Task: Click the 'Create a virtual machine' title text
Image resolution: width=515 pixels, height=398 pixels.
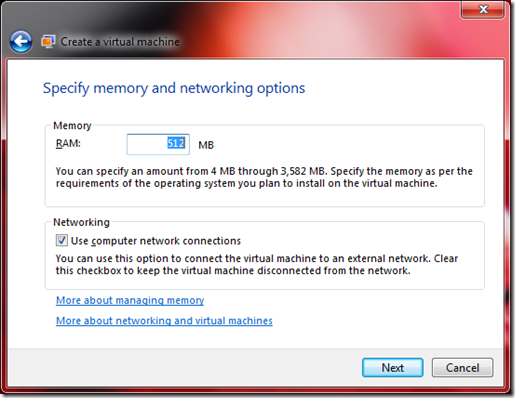Action: pyautogui.click(x=120, y=42)
